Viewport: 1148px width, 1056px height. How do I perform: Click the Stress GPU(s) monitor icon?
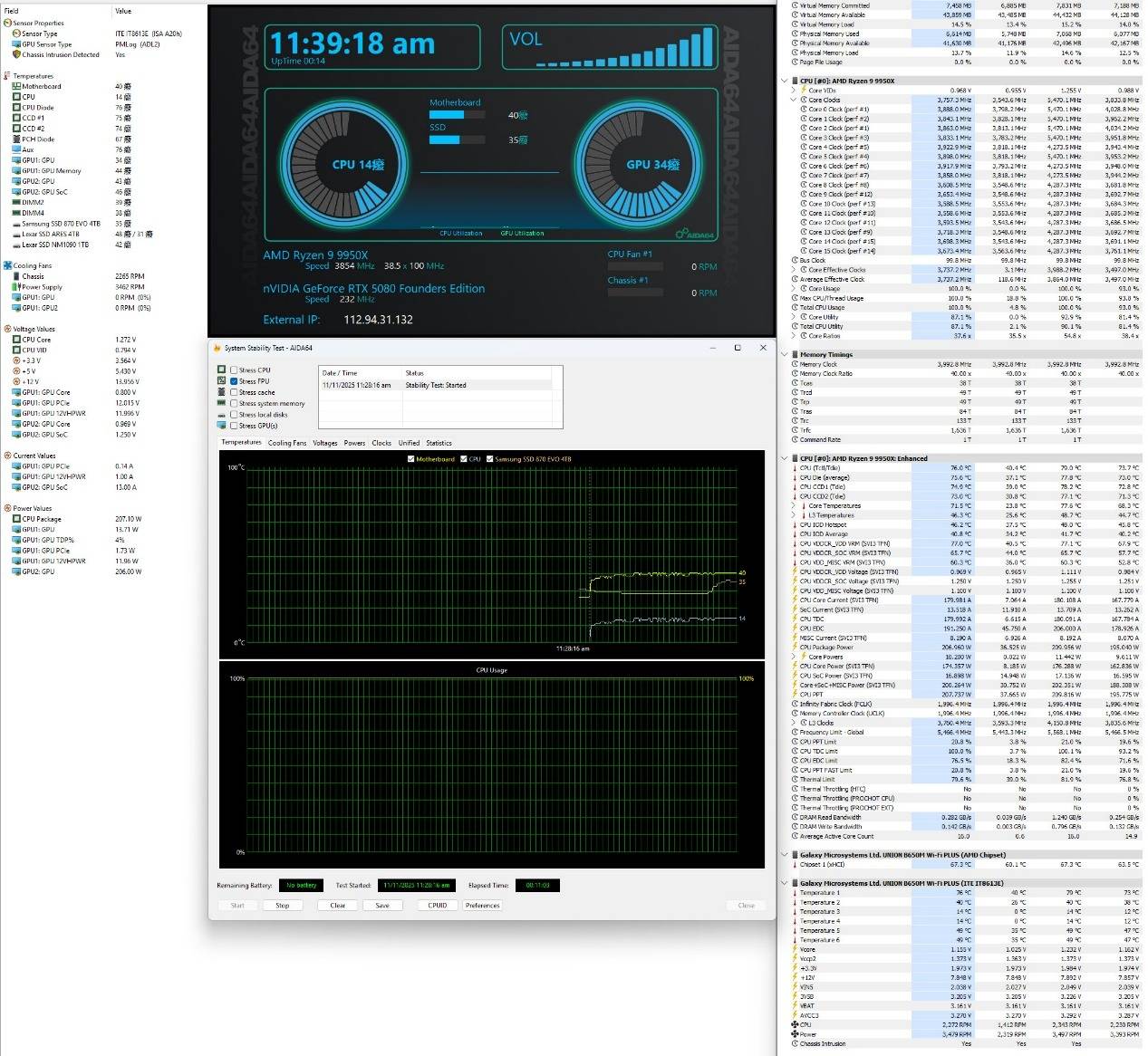[222, 426]
